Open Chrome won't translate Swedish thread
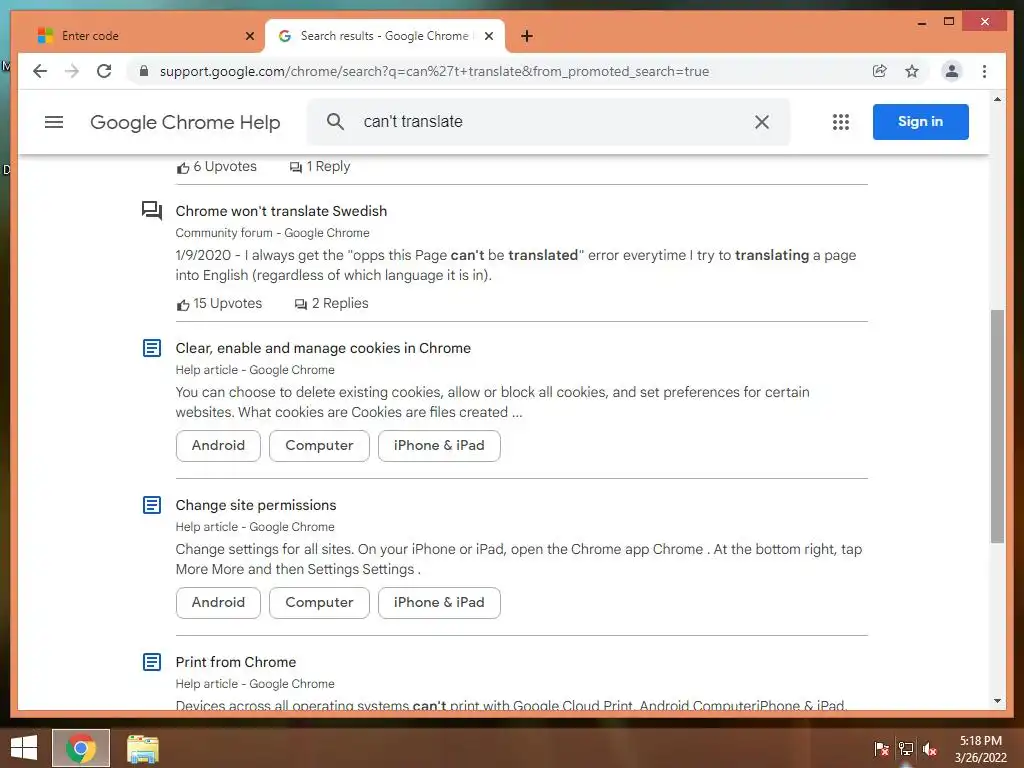 [x=281, y=211]
